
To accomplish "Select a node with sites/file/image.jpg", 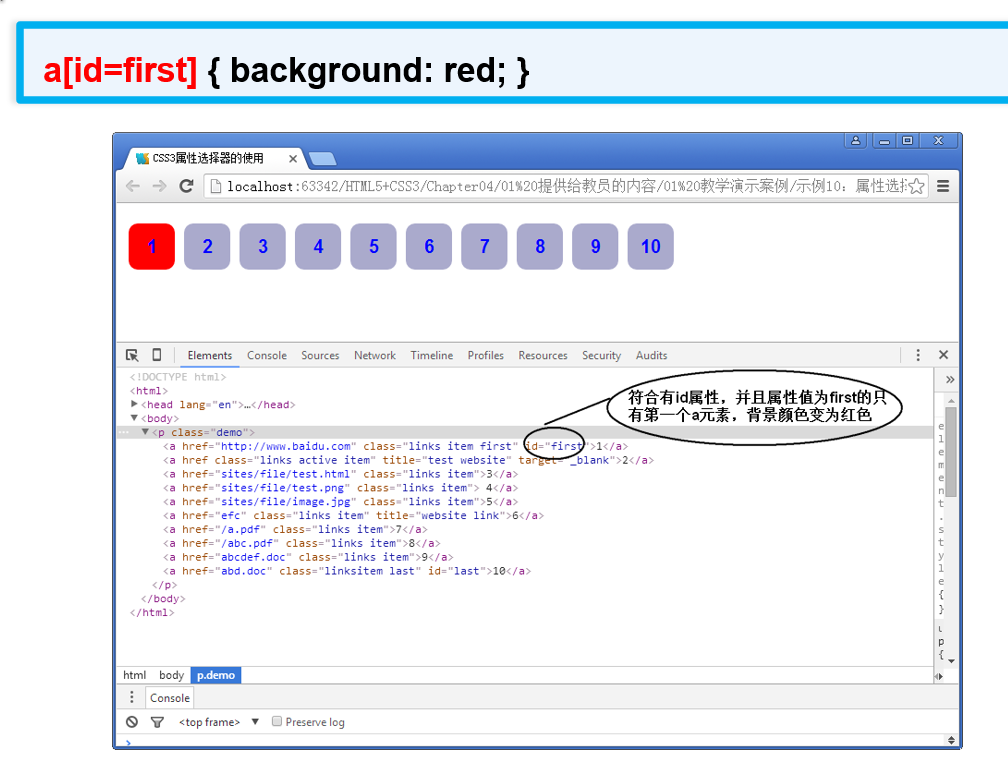I will [340, 502].
